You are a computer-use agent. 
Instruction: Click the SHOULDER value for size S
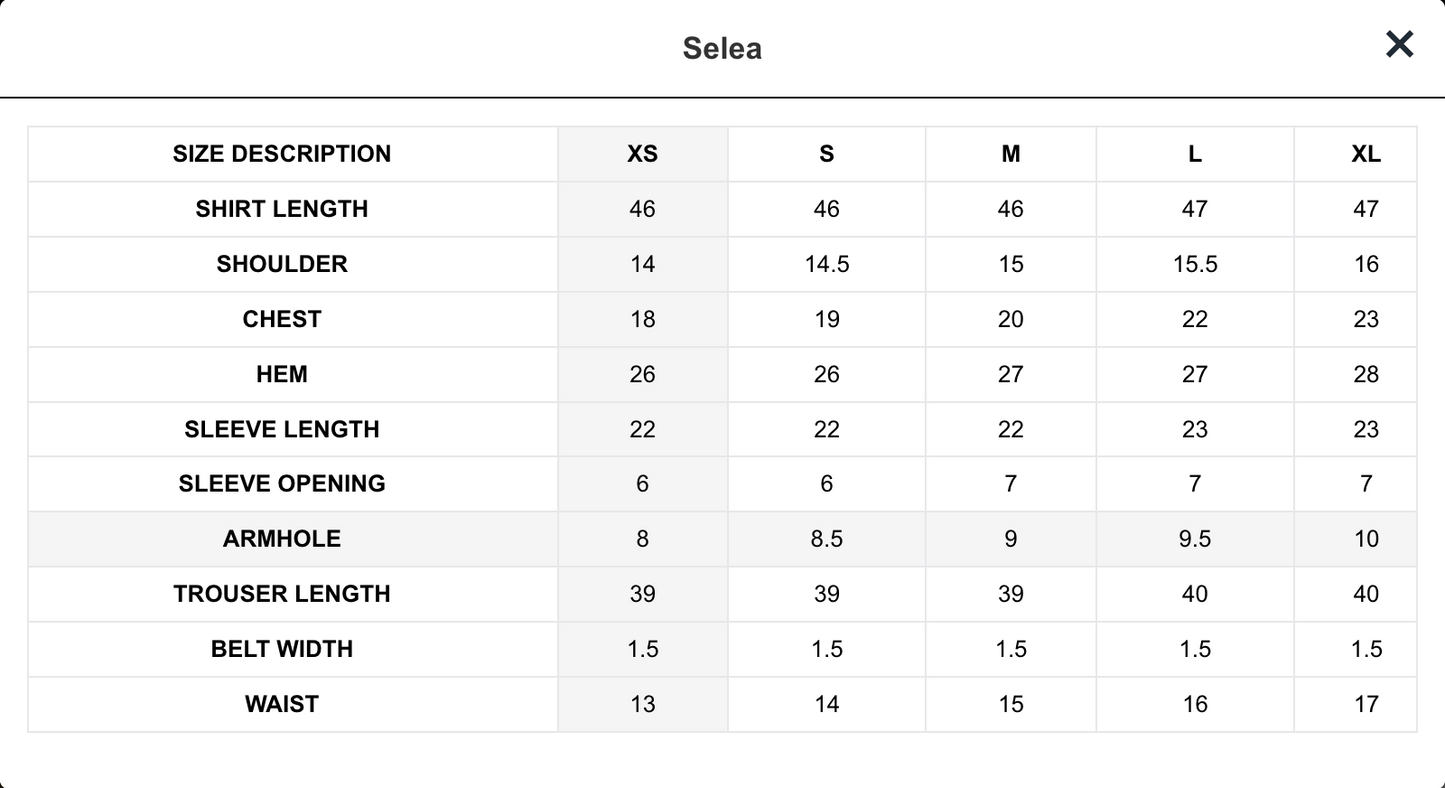click(827, 264)
